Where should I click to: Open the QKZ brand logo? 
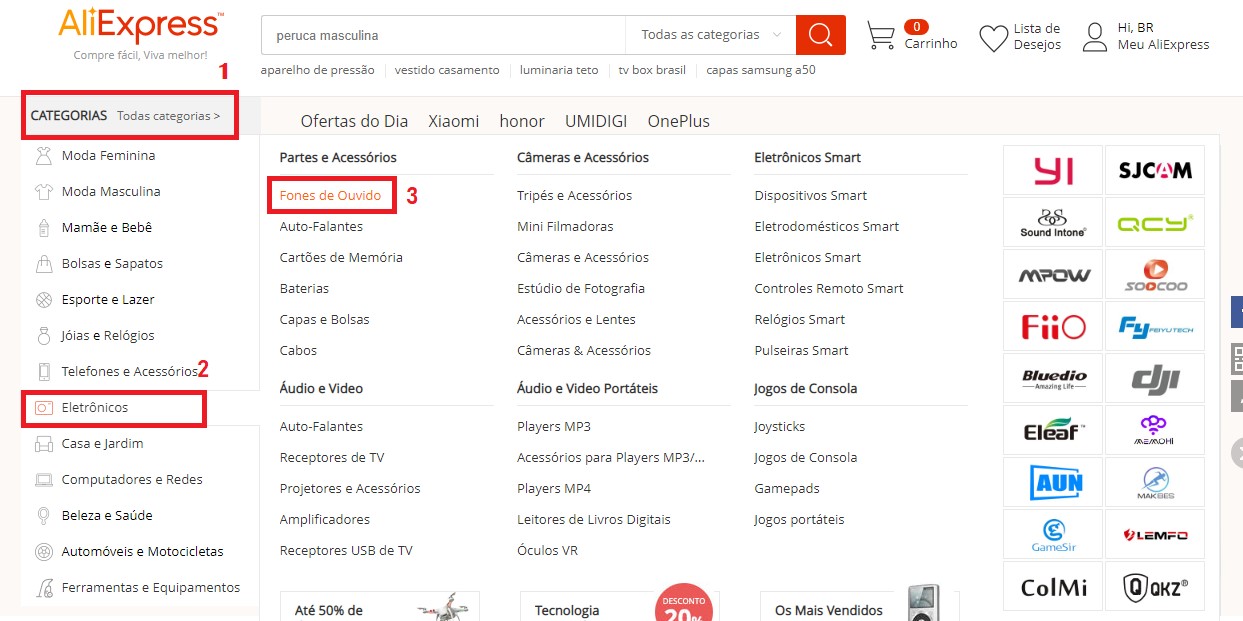(x=1155, y=586)
